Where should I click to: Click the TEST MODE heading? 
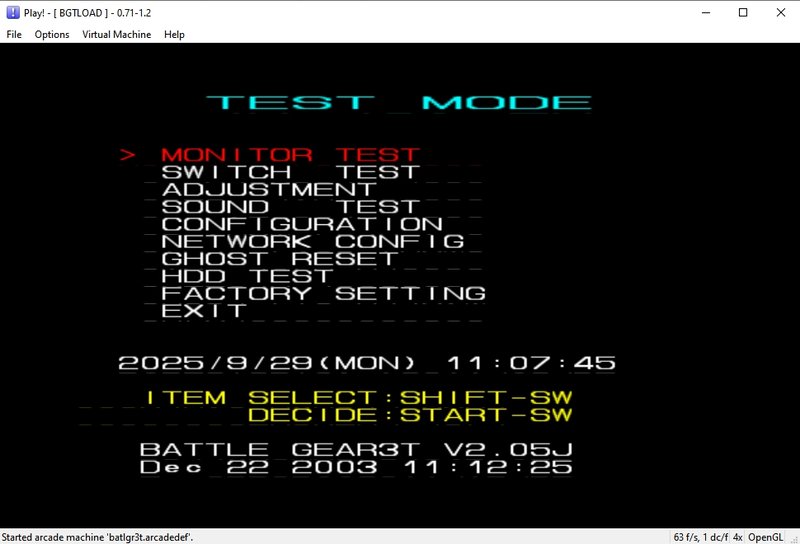pyautogui.click(x=398, y=103)
